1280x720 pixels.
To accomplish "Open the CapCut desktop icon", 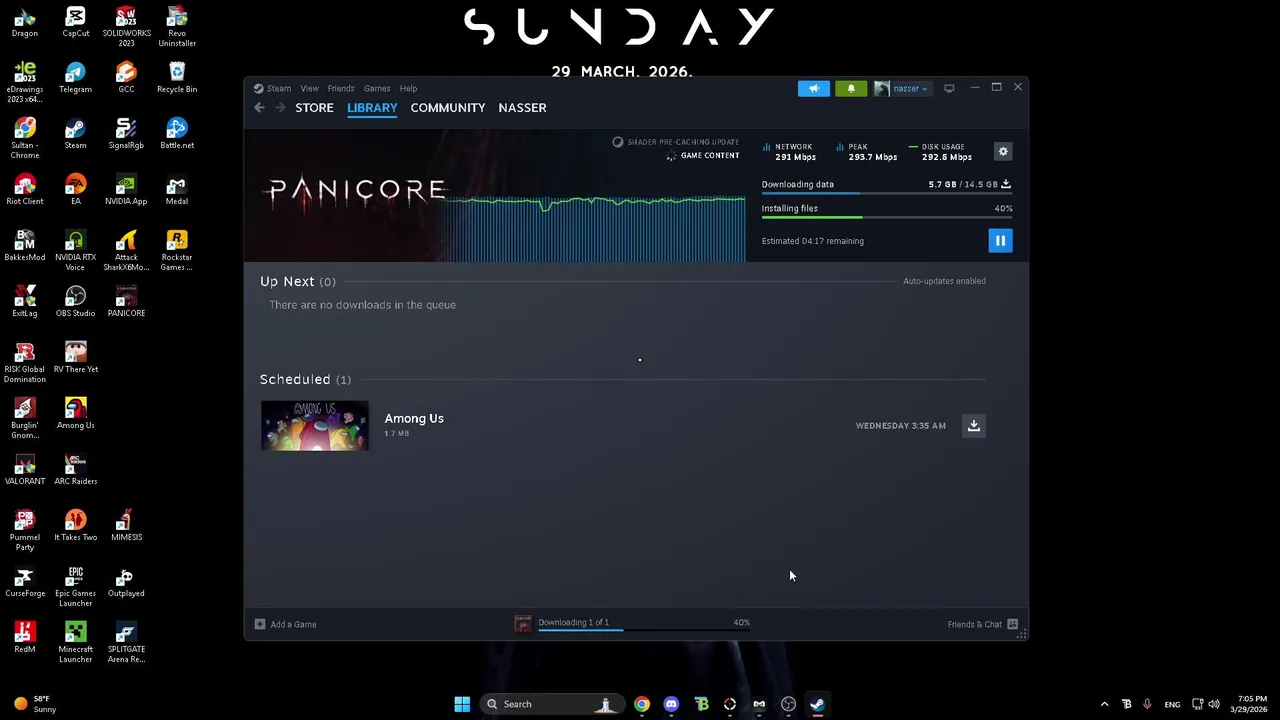I will click(76, 22).
